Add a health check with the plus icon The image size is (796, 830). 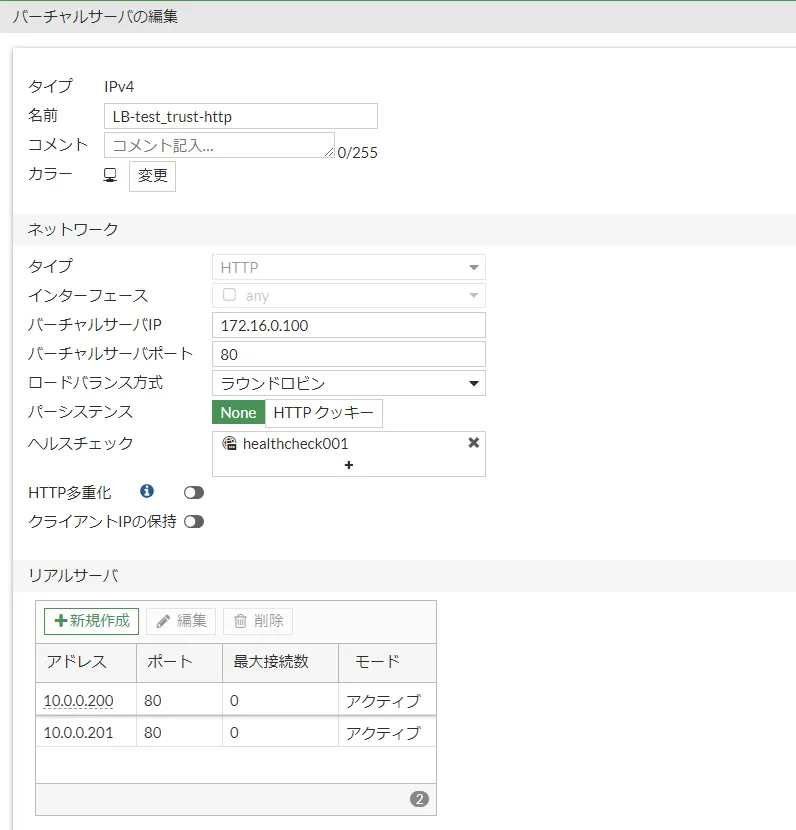pyautogui.click(x=348, y=465)
